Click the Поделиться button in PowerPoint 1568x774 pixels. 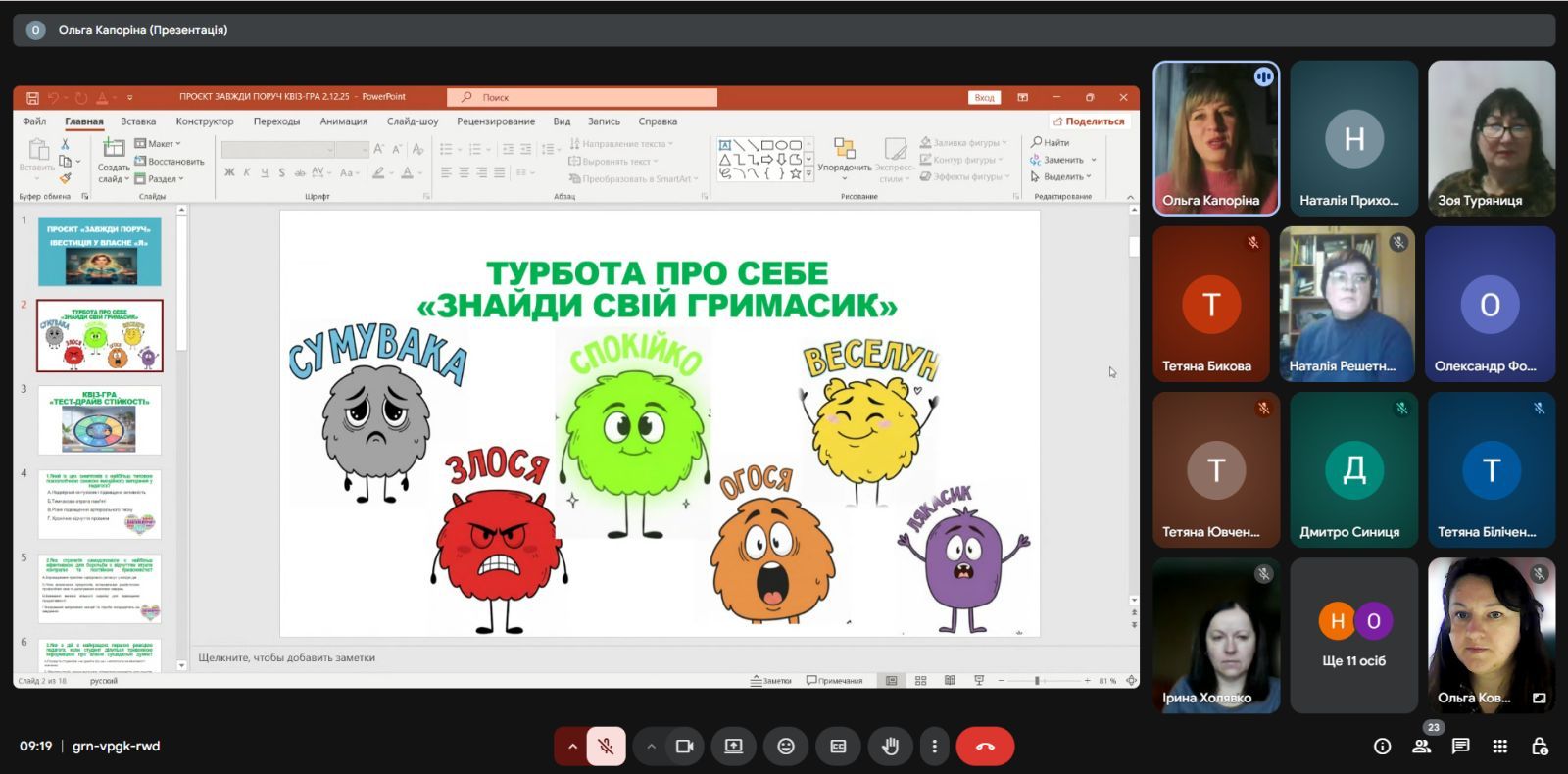pos(1089,121)
